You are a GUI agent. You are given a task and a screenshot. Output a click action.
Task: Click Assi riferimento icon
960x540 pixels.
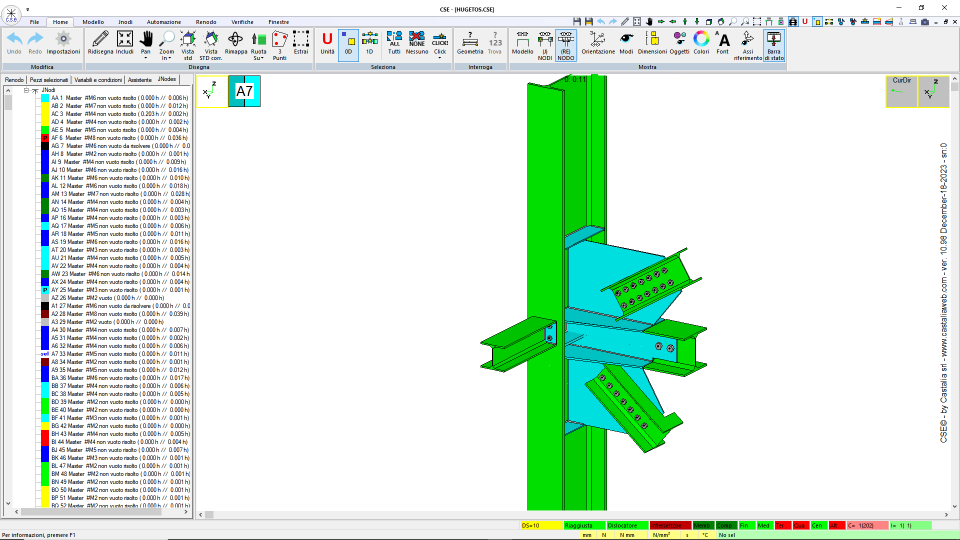coord(748,39)
